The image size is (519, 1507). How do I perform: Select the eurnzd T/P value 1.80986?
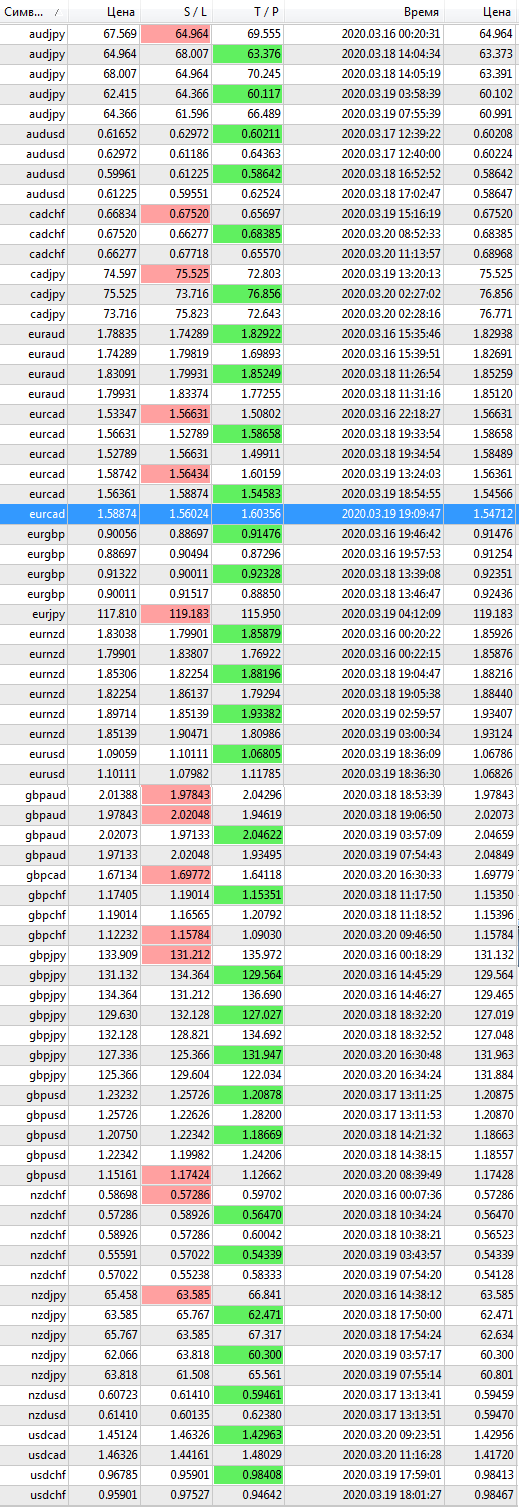coord(261,734)
